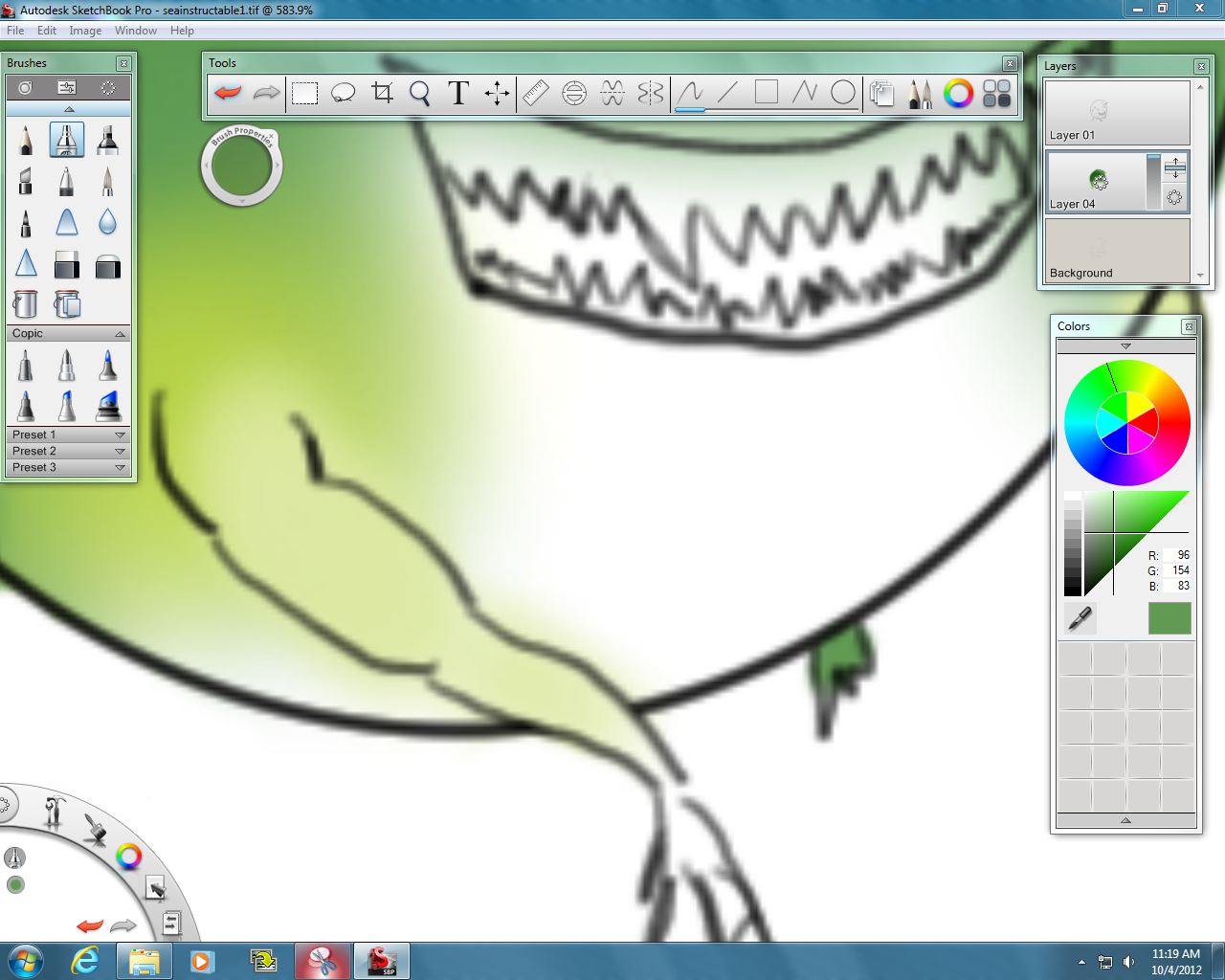The image size is (1225, 980).
Task: Open the Brush Properties puck
Action: (x=242, y=165)
